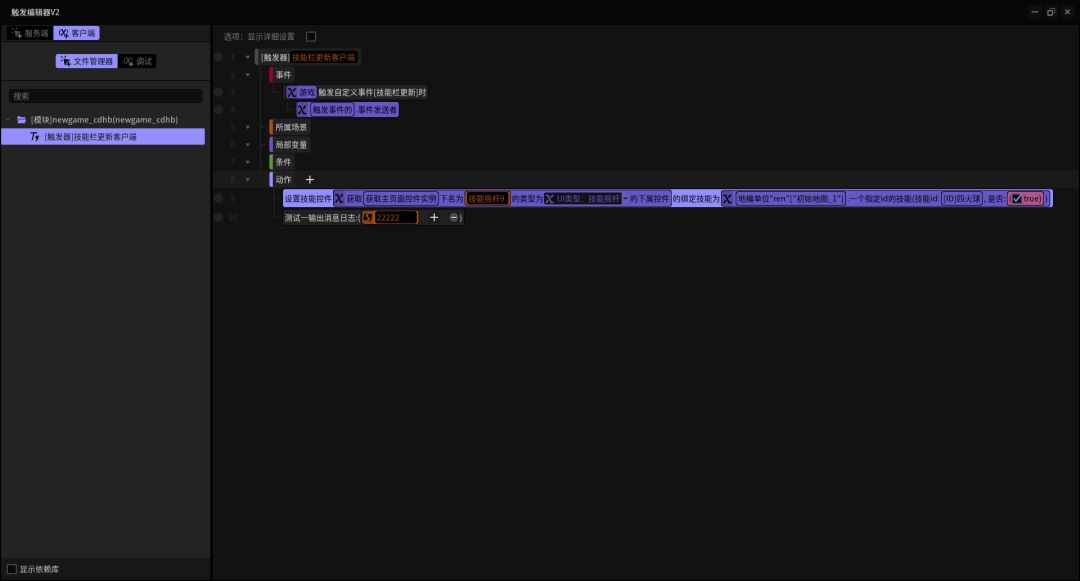Select the [模块]newgame_cdhb tree row text

tap(104, 120)
